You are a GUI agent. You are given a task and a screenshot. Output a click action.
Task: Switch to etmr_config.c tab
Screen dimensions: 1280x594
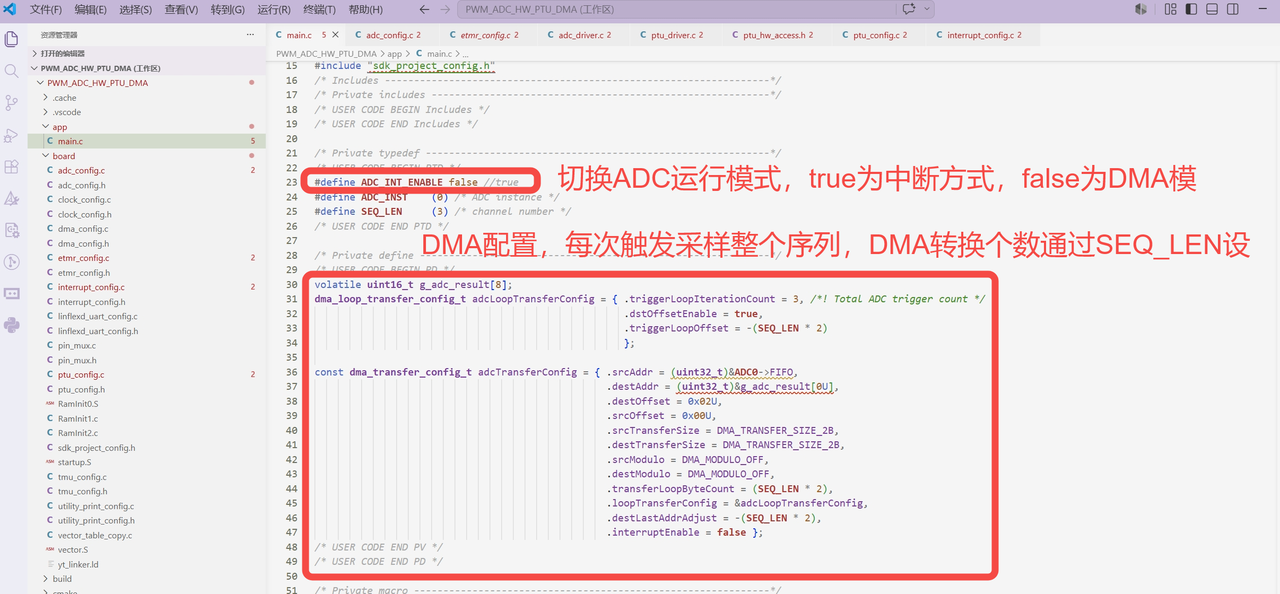coord(488,35)
